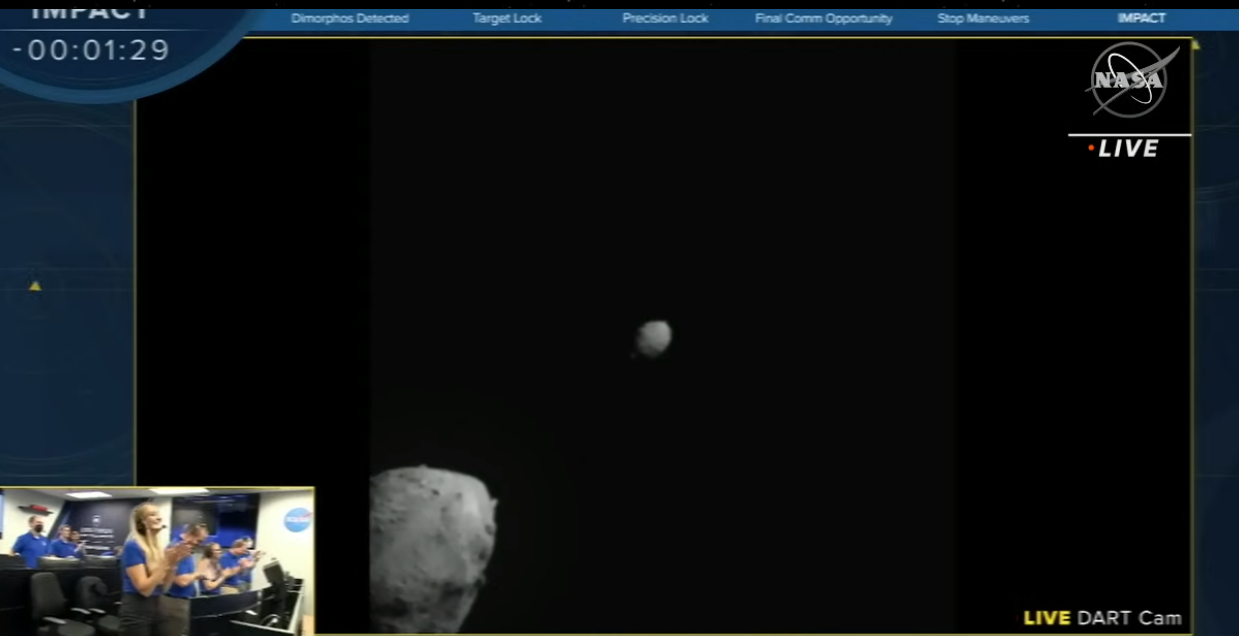Click the small Dimorphos asteroid in center

pyautogui.click(x=654, y=338)
